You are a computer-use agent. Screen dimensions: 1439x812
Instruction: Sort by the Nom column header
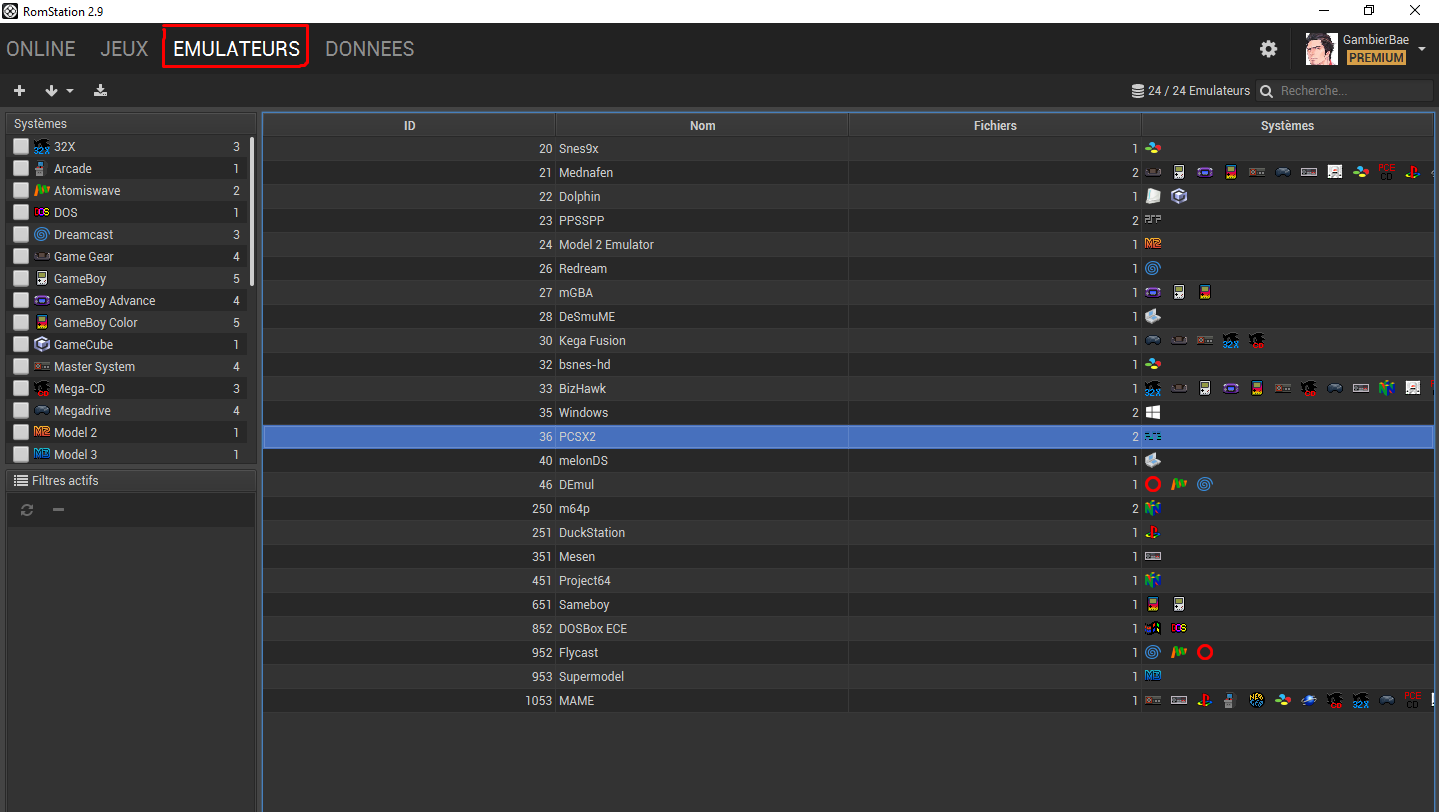tap(702, 125)
